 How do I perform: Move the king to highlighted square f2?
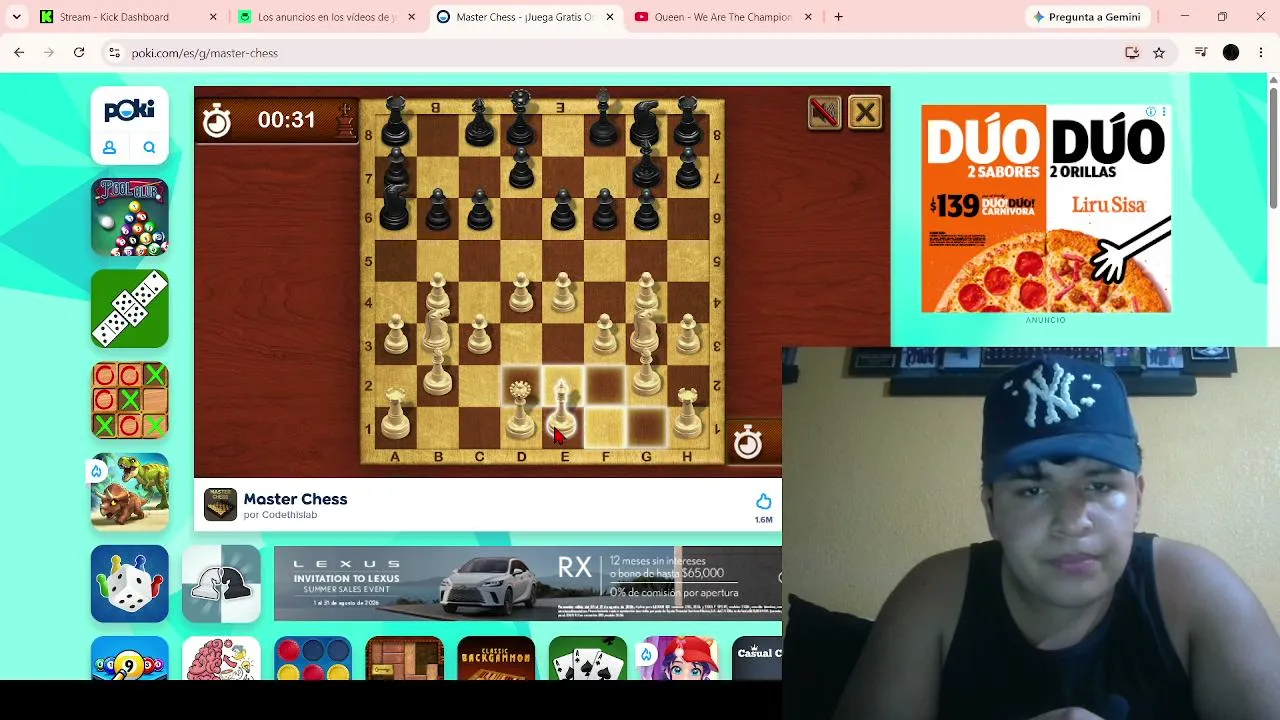(605, 385)
